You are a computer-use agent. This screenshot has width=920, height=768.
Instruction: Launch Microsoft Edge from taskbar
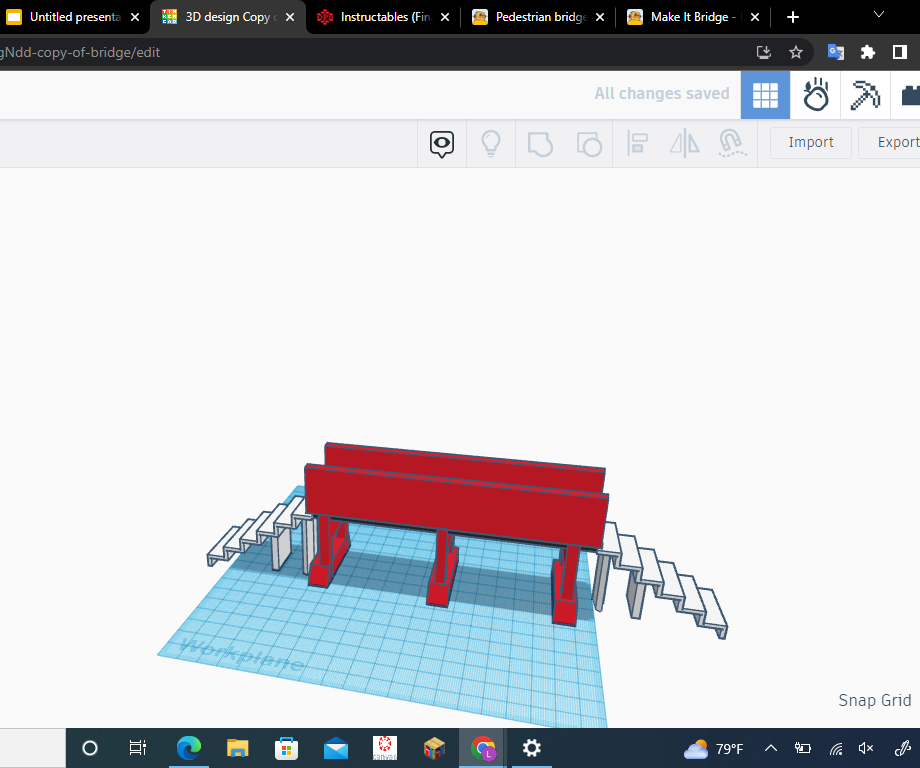tap(188, 748)
